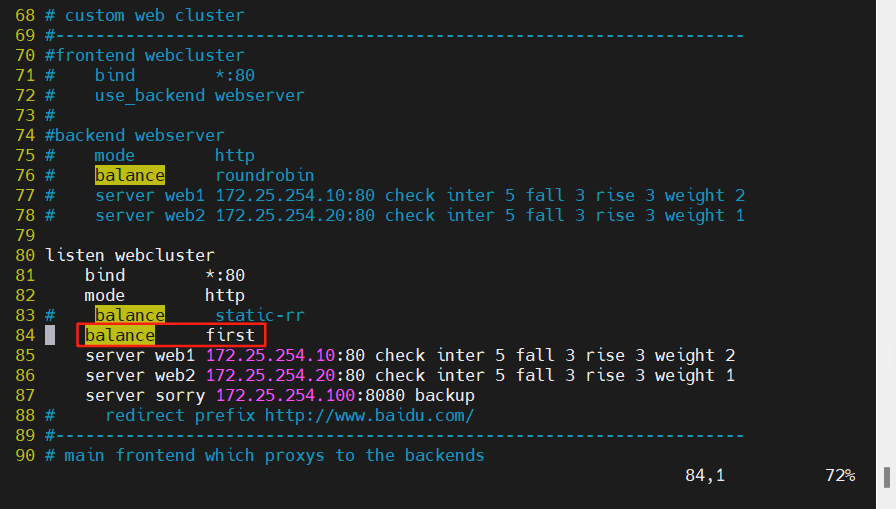Click line number 73
The width and height of the screenshot is (896, 509).
(25, 115)
